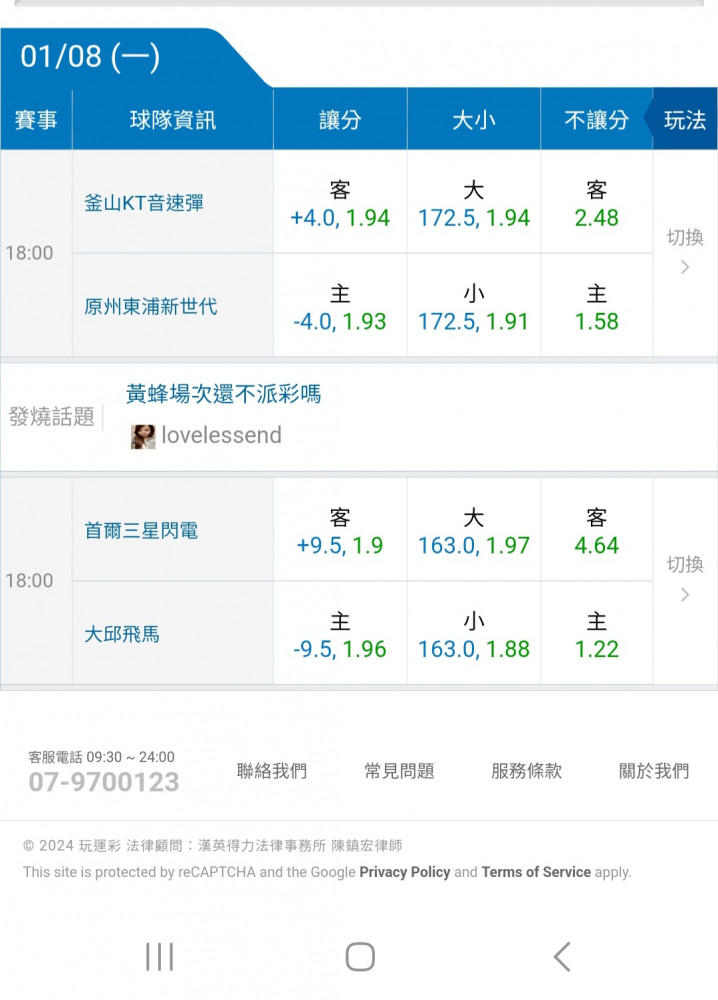Image resolution: width=718 pixels, height=1000 pixels.
Task: Tap lovelessend's avatar thumbnail
Action: point(143,437)
